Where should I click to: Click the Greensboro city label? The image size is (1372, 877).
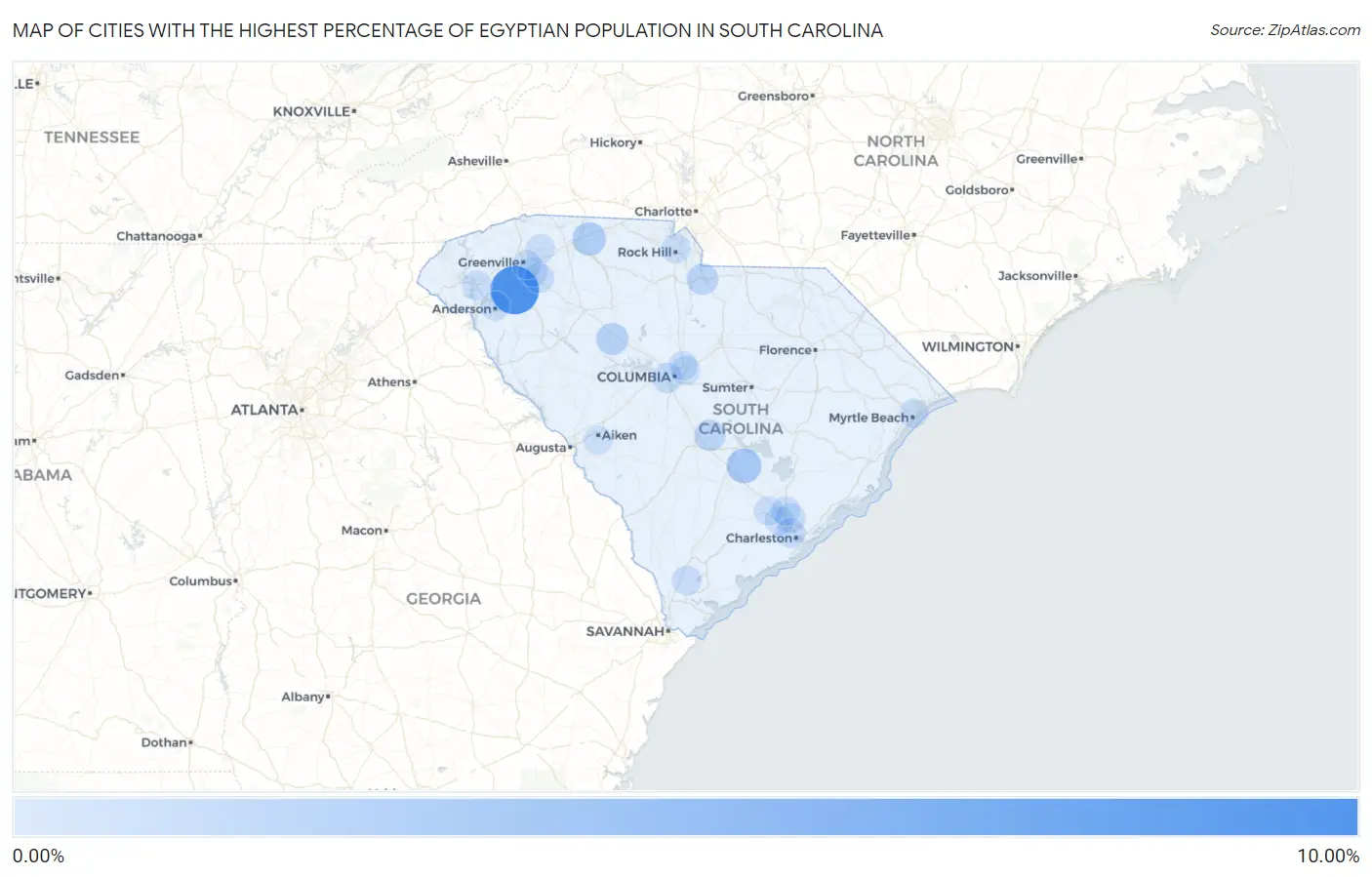[774, 96]
